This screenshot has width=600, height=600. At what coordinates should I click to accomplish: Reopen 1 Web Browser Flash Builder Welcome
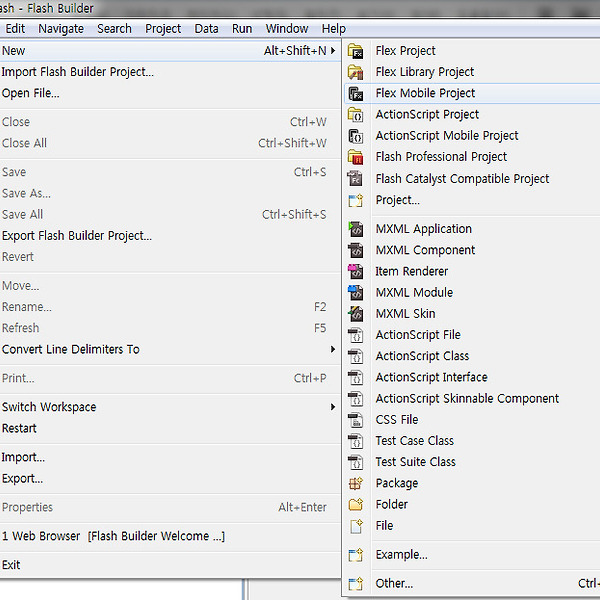click(x=113, y=536)
